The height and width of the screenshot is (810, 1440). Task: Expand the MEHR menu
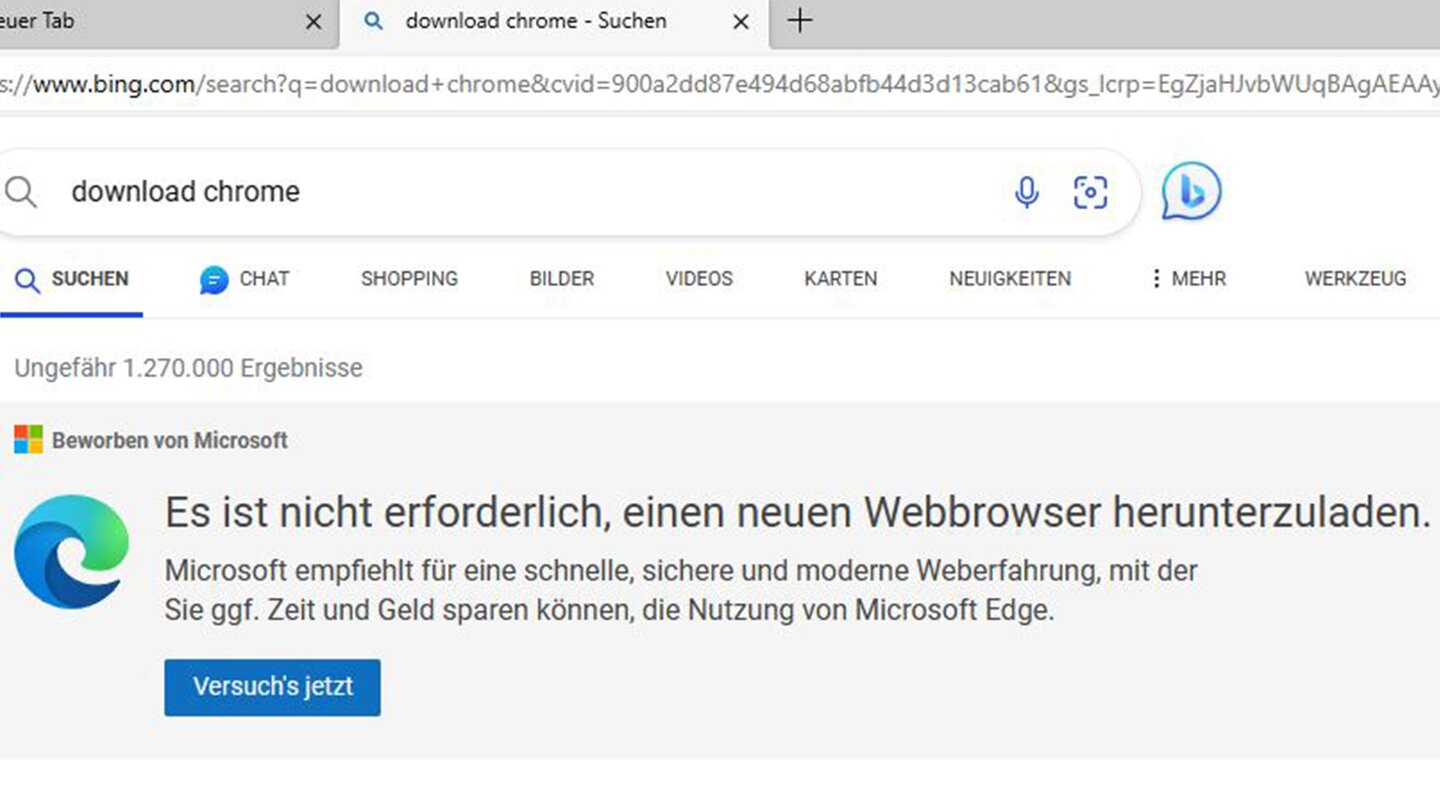point(1187,279)
